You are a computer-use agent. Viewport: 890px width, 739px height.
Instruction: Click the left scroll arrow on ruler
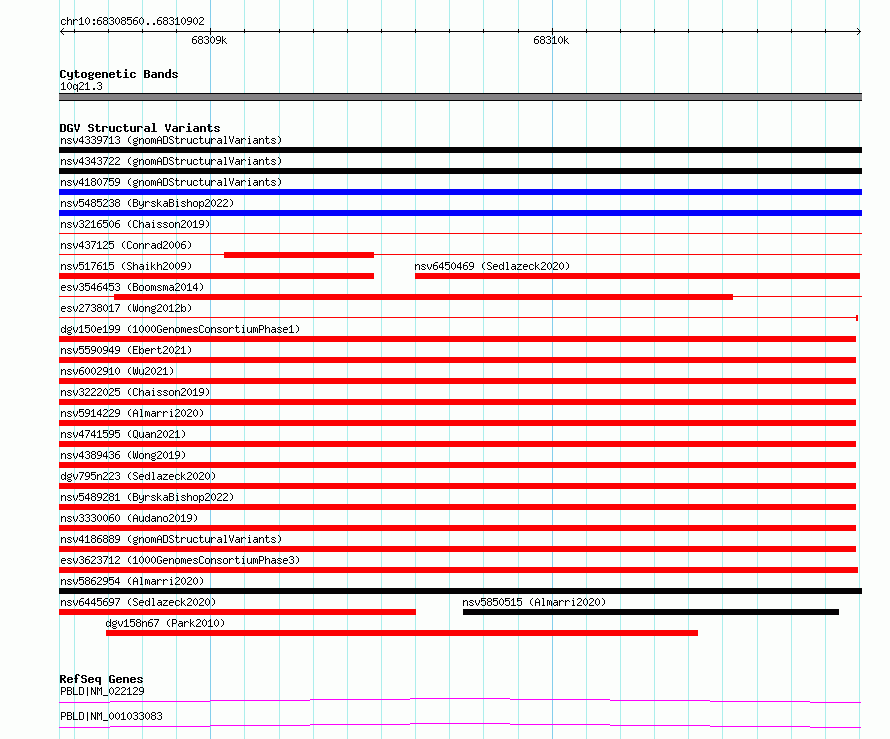point(62,32)
